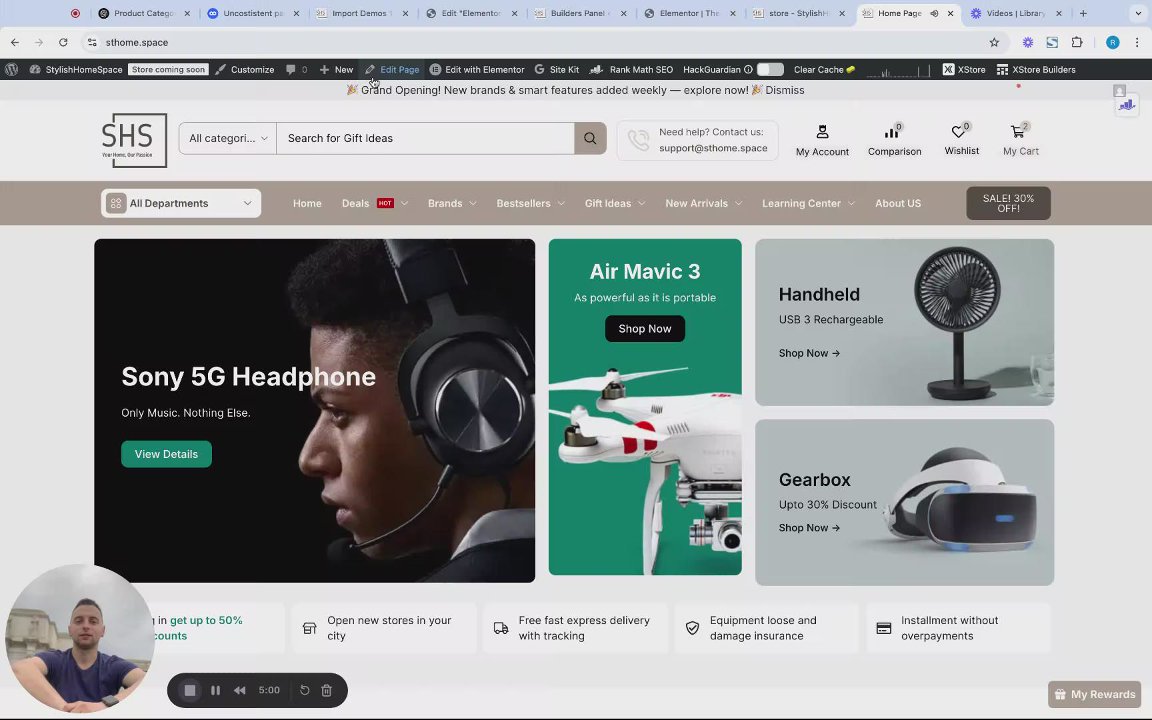Open the browser extensions puzzle icon
Image resolution: width=1152 pixels, height=720 pixels.
click(1077, 43)
